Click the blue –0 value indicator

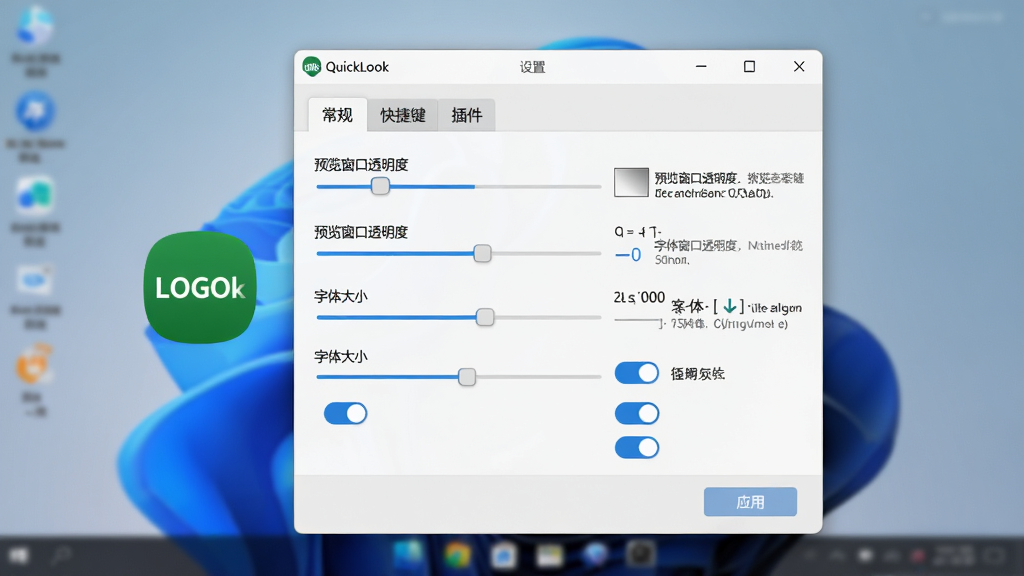click(628, 255)
